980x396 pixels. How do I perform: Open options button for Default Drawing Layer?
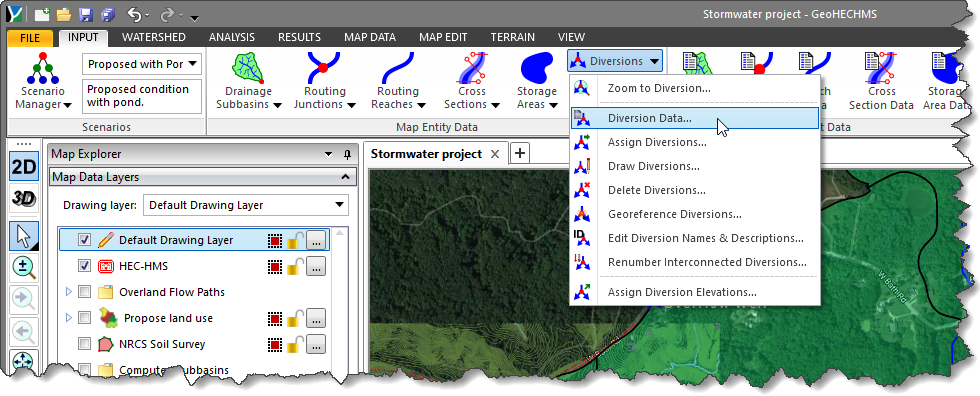point(316,240)
